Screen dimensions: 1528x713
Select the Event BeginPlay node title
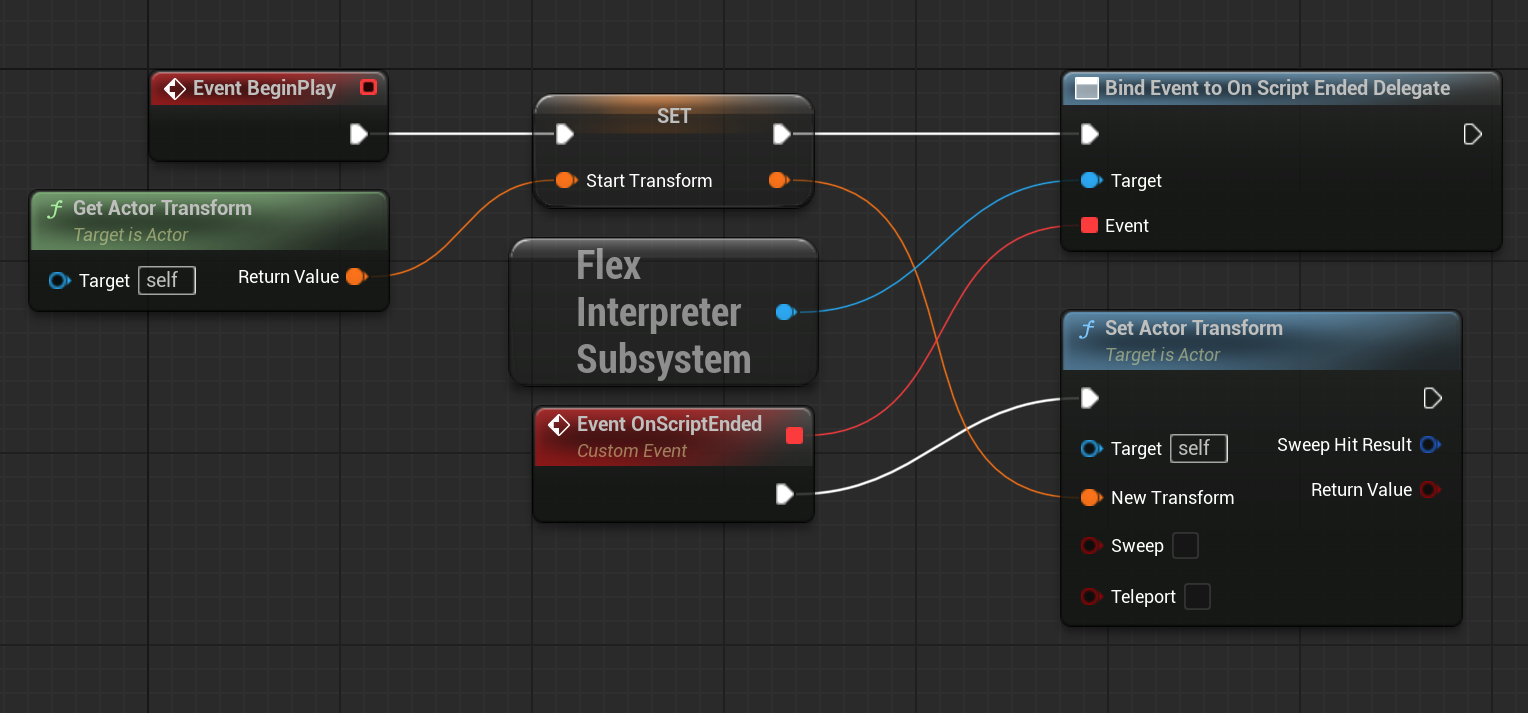point(264,88)
